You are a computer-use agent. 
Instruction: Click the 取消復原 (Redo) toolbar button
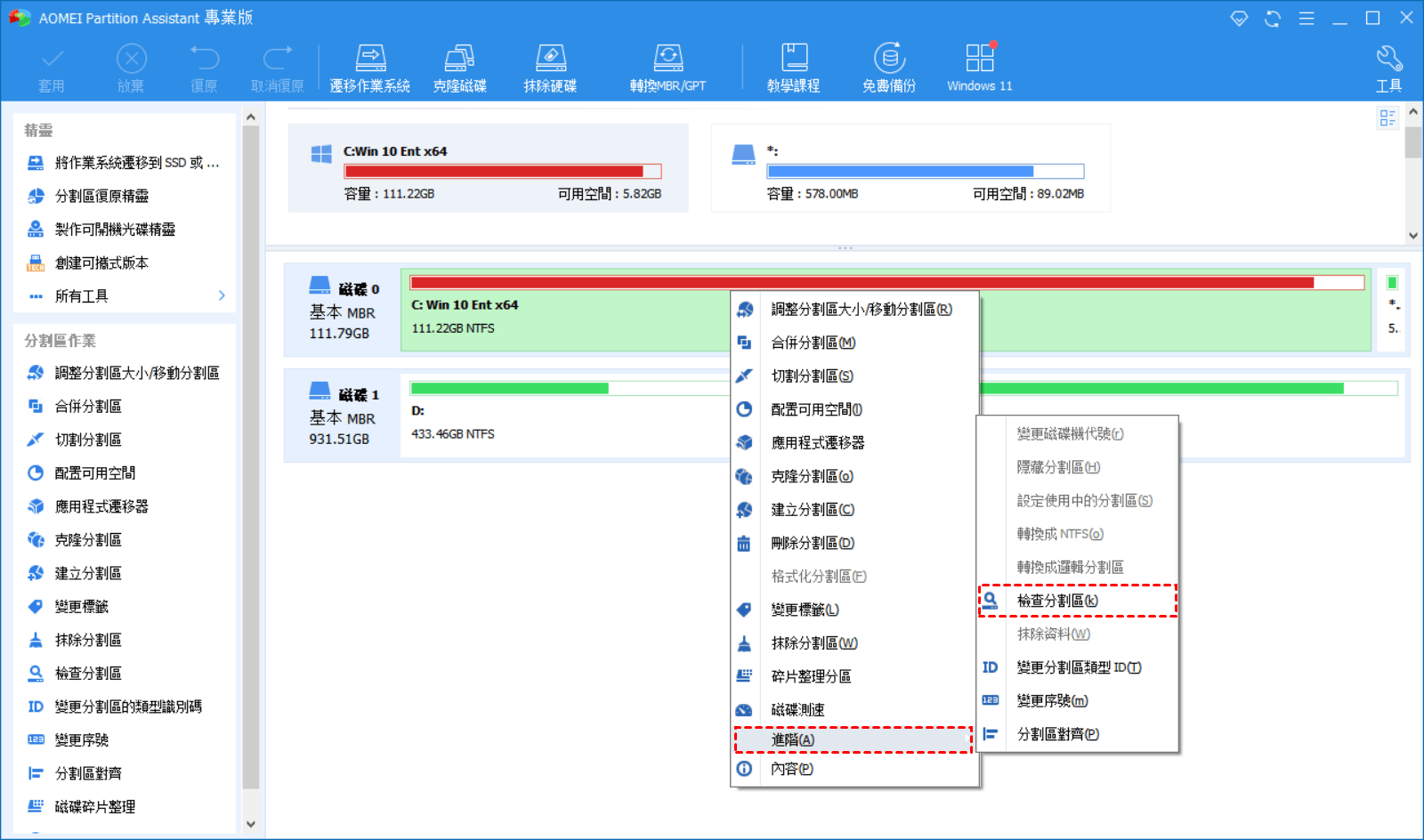coord(278,69)
